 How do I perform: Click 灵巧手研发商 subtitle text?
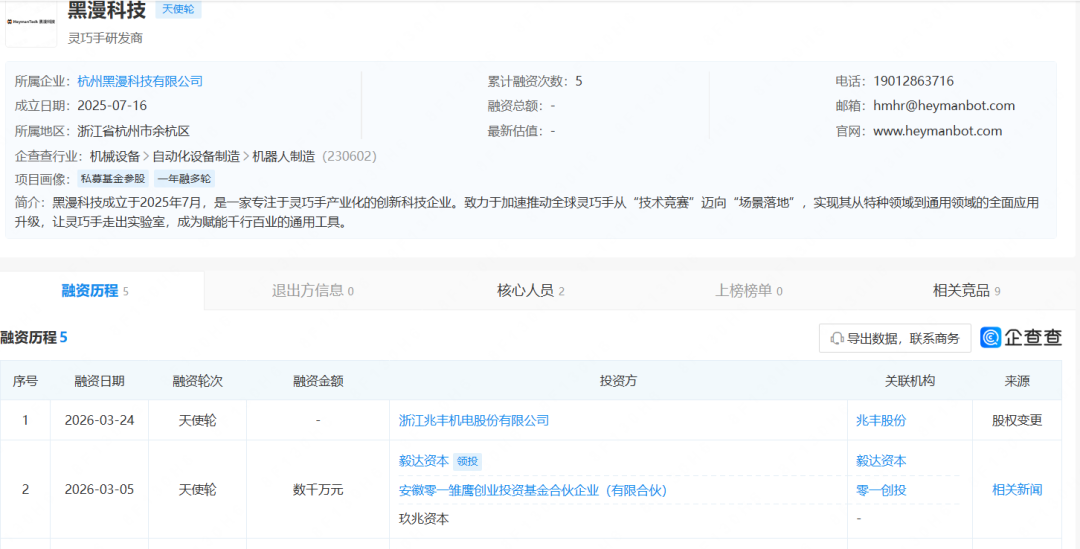point(105,38)
